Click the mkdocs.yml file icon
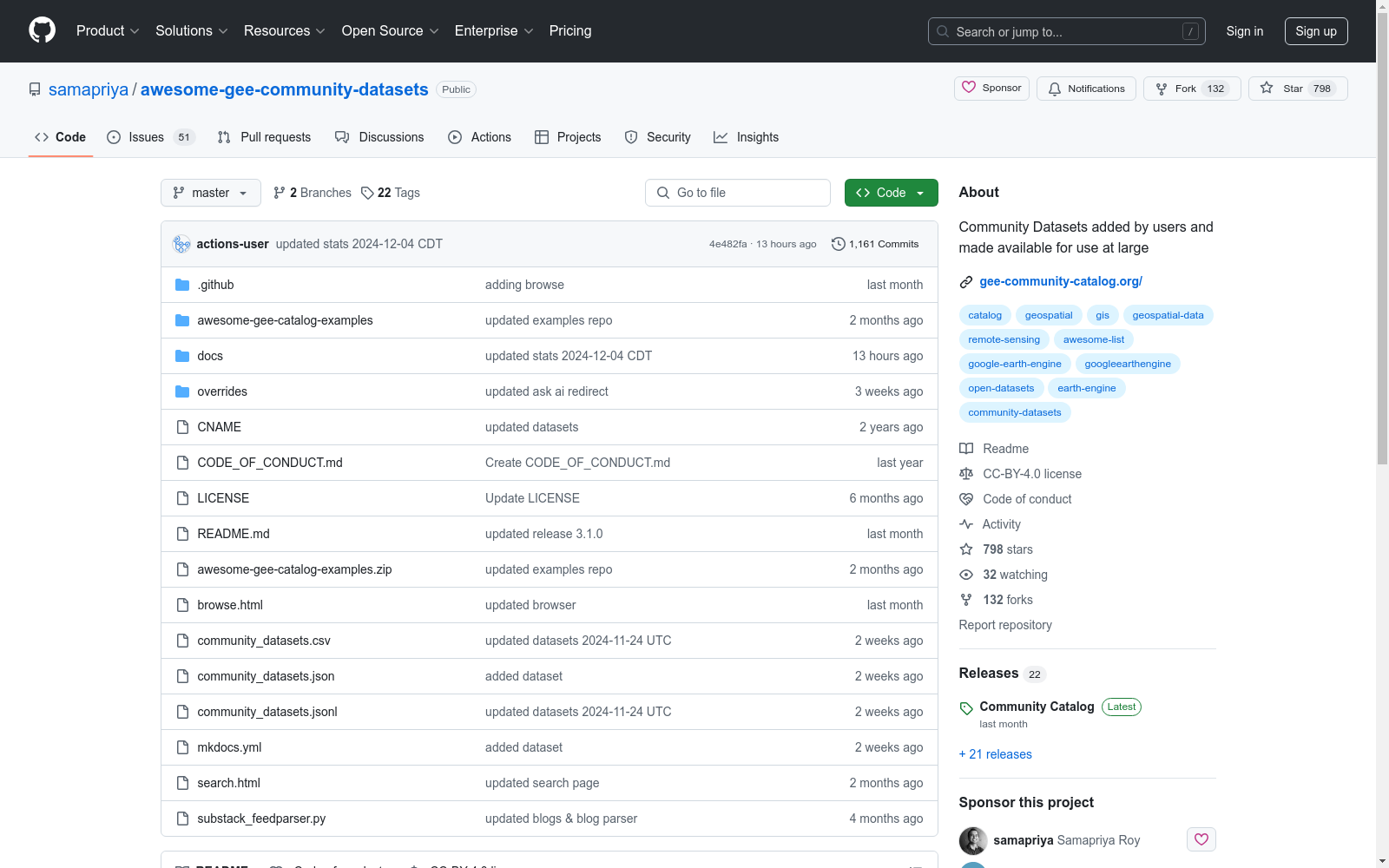Screen dimensions: 1389x868 click(x=182, y=747)
